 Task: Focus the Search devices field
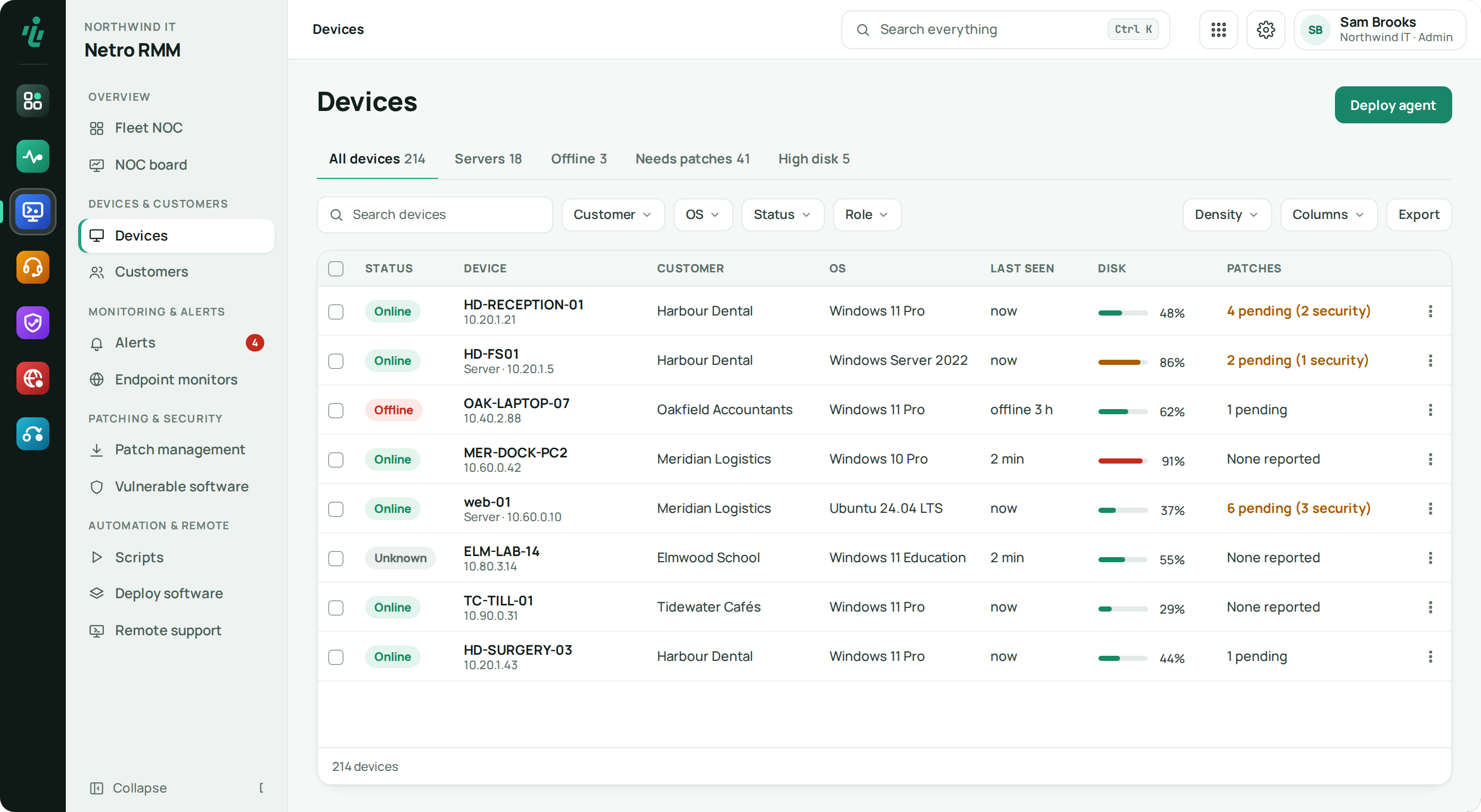tap(435, 214)
